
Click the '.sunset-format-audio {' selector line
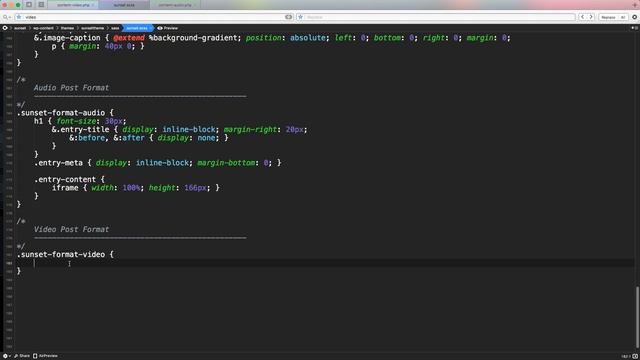[65, 113]
